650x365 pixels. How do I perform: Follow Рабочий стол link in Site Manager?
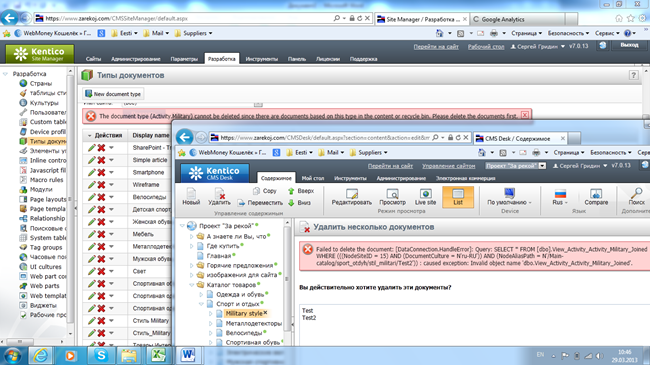tap(486, 47)
